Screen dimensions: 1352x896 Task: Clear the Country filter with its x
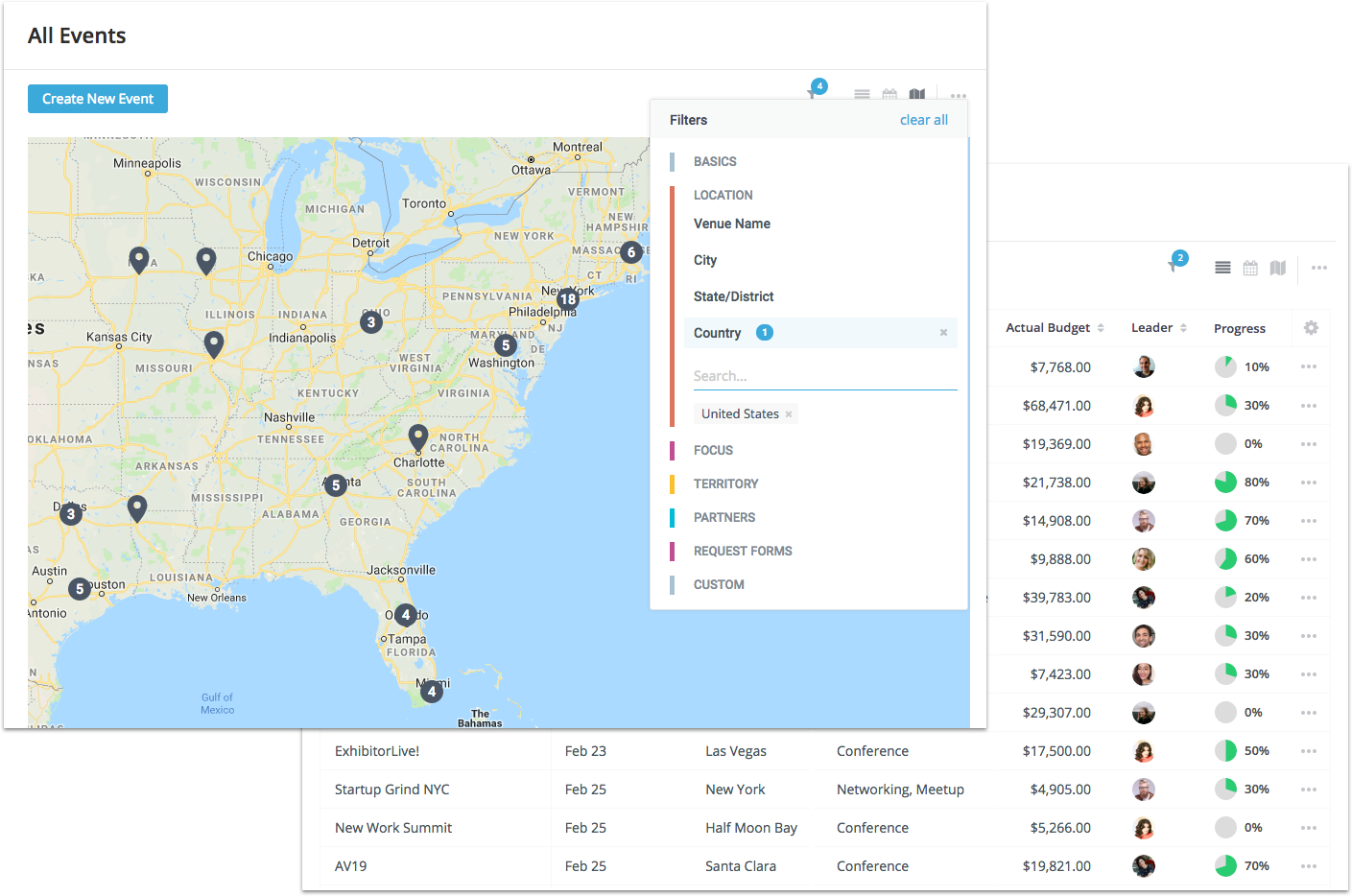[x=943, y=333]
